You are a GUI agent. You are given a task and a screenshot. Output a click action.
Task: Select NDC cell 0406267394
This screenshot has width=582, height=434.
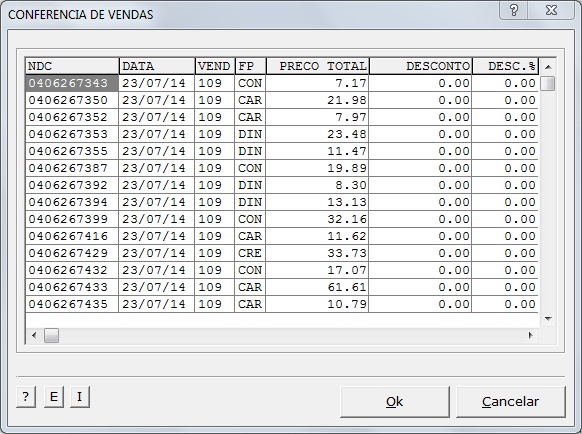pyautogui.click(x=72, y=202)
